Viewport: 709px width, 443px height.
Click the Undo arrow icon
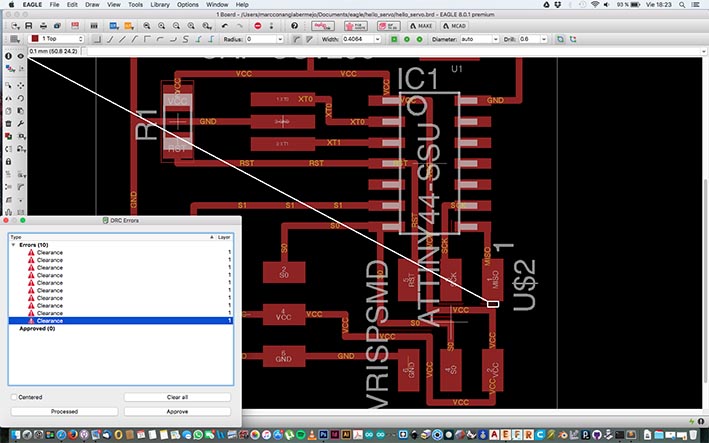tap(224, 26)
